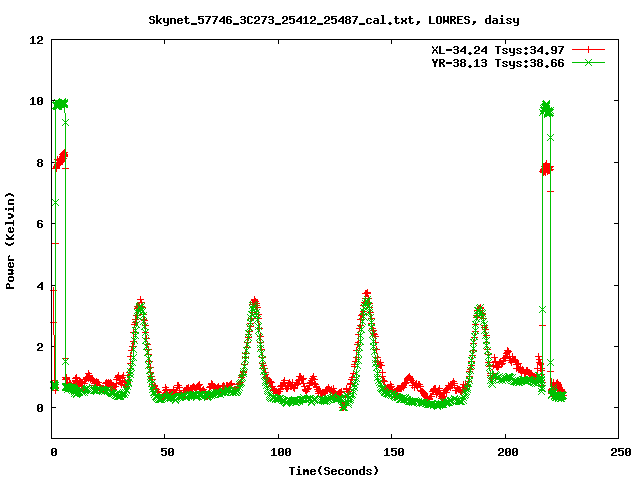Click the green calibration spike near 220 seconds
This screenshot has width=640, height=480.
tap(547, 108)
